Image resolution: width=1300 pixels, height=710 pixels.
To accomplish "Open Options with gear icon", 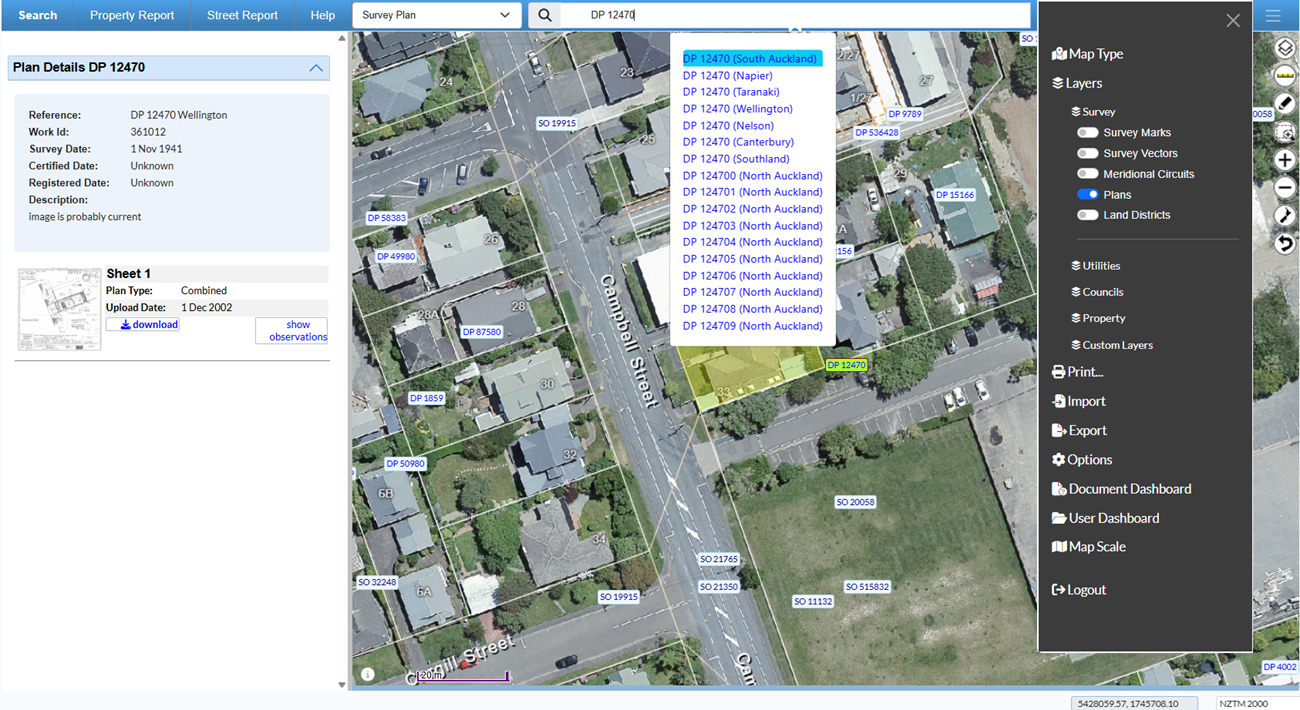I will click(x=1082, y=460).
